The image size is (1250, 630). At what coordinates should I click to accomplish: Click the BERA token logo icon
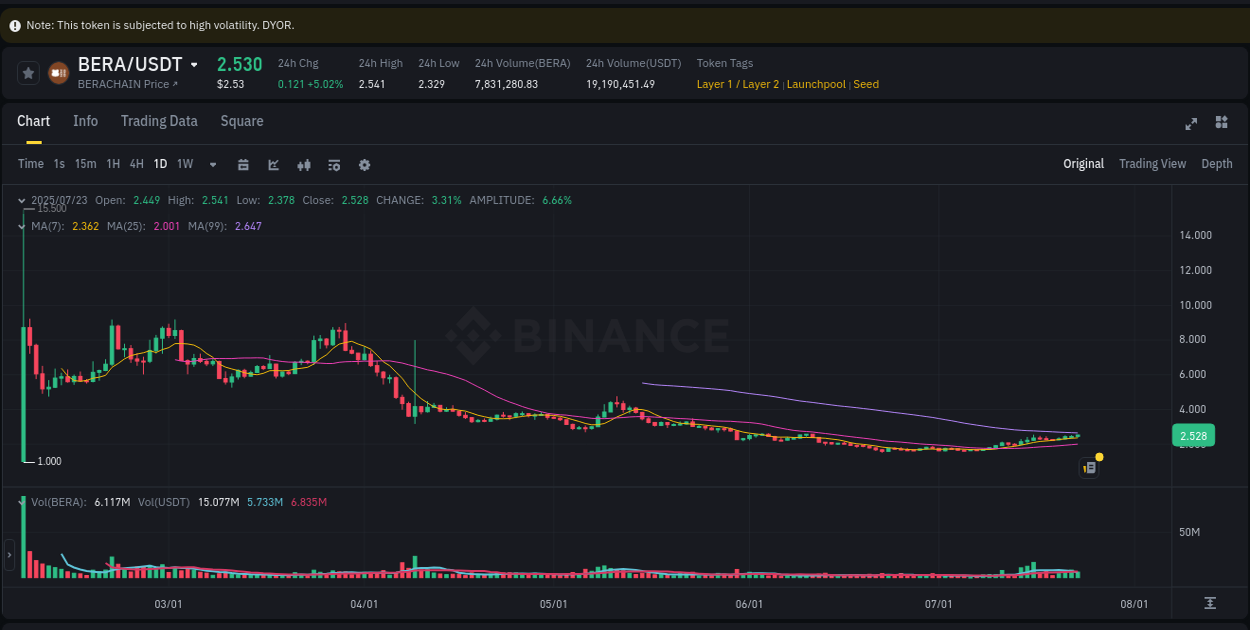(x=57, y=72)
